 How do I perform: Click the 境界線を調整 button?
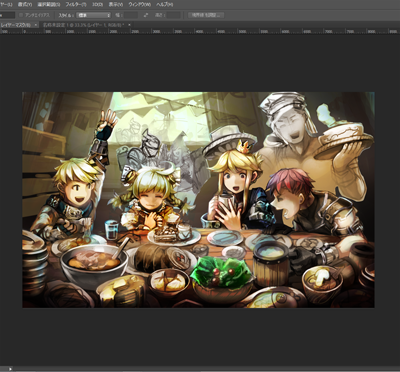[206, 15]
